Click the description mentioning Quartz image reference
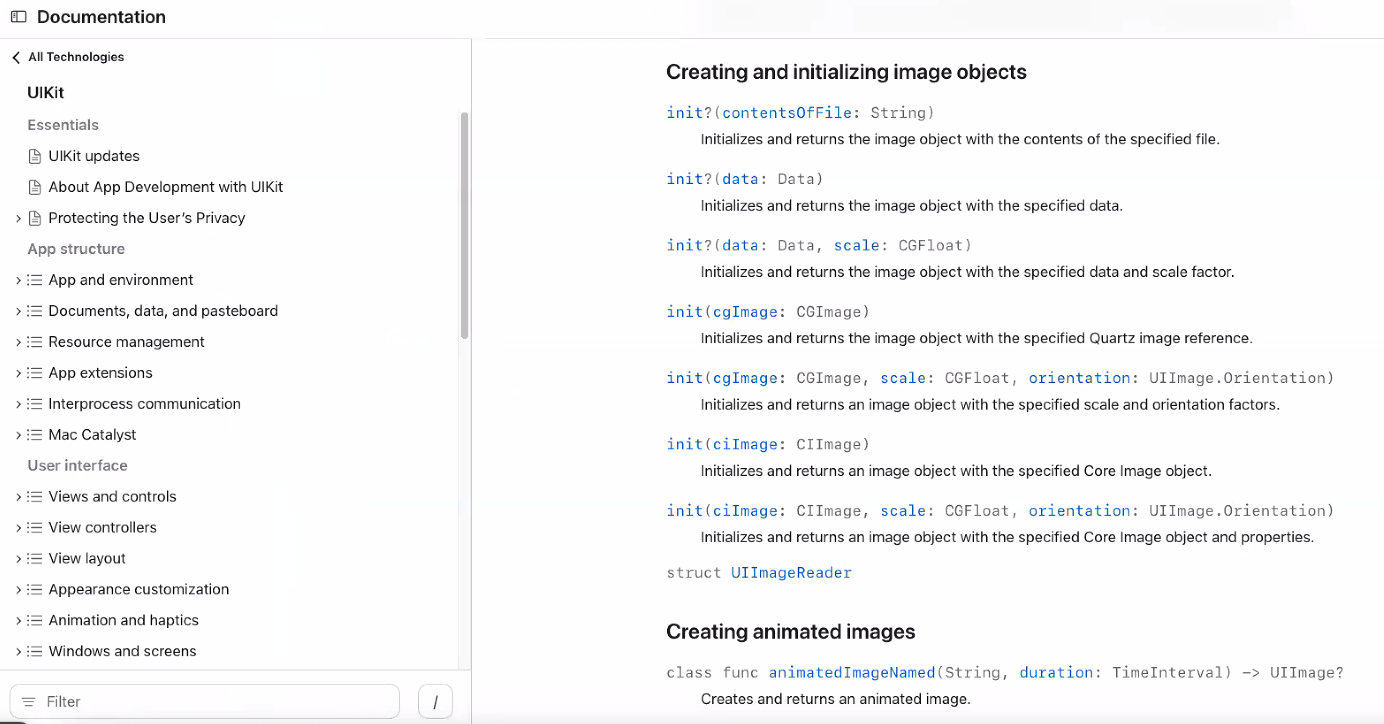This screenshot has height=724, width=1384. [x=976, y=338]
